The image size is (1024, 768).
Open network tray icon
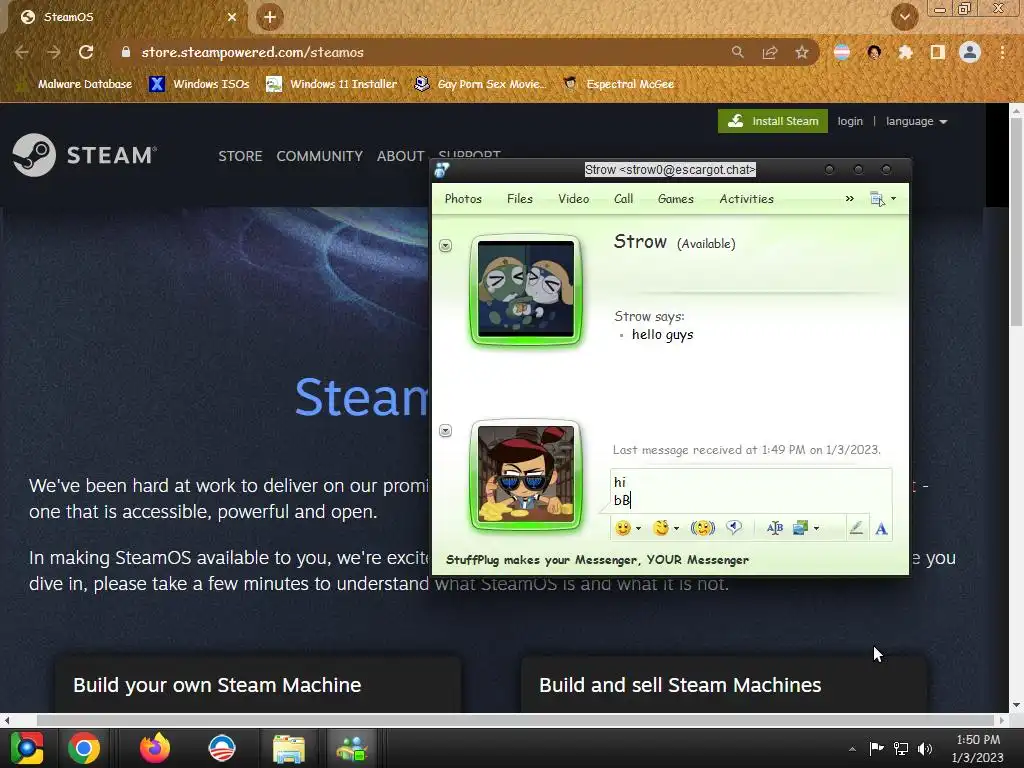pos(901,749)
